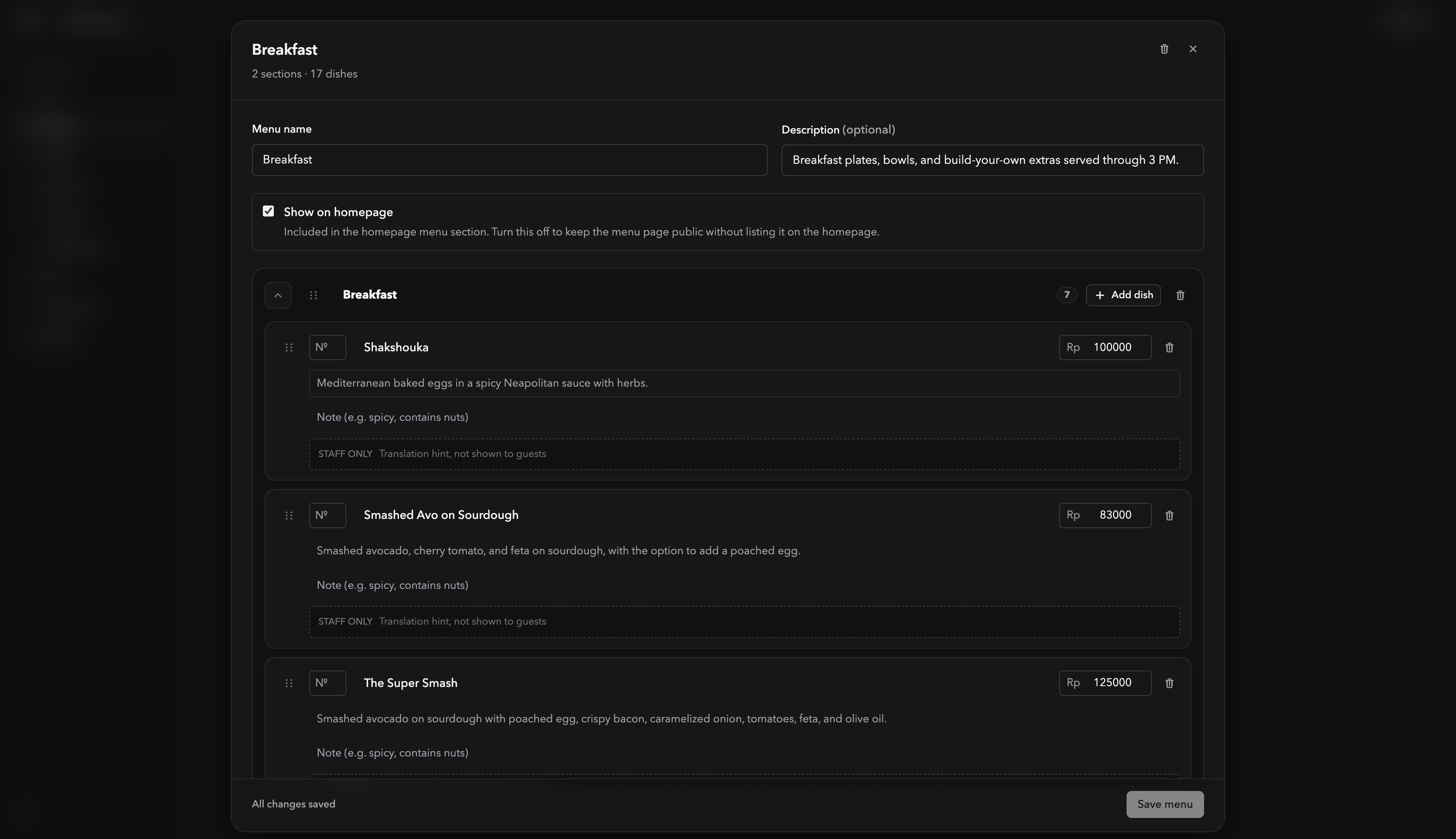Edit The Super Smash price 125000
The width and height of the screenshot is (1456, 839).
[1105, 683]
